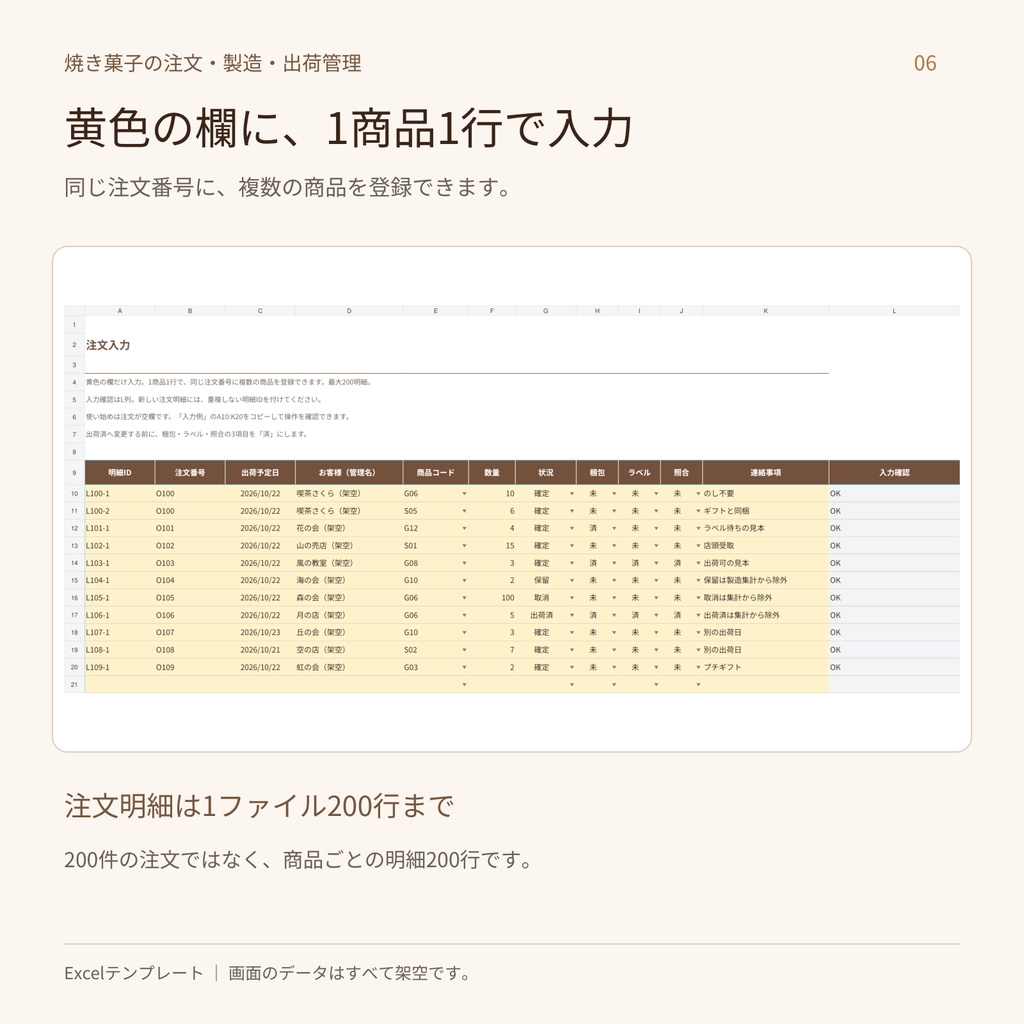Select the ラベル header cell
The height and width of the screenshot is (1024, 1024).
click(639, 472)
